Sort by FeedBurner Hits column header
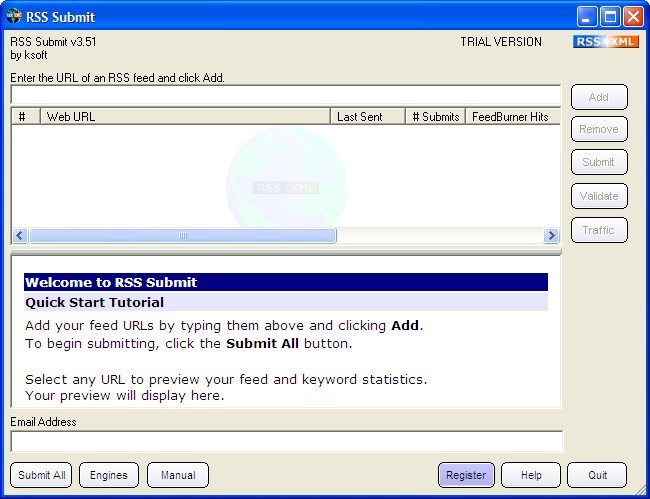Viewport: 650px width, 499px height. (x=513, y=116)
